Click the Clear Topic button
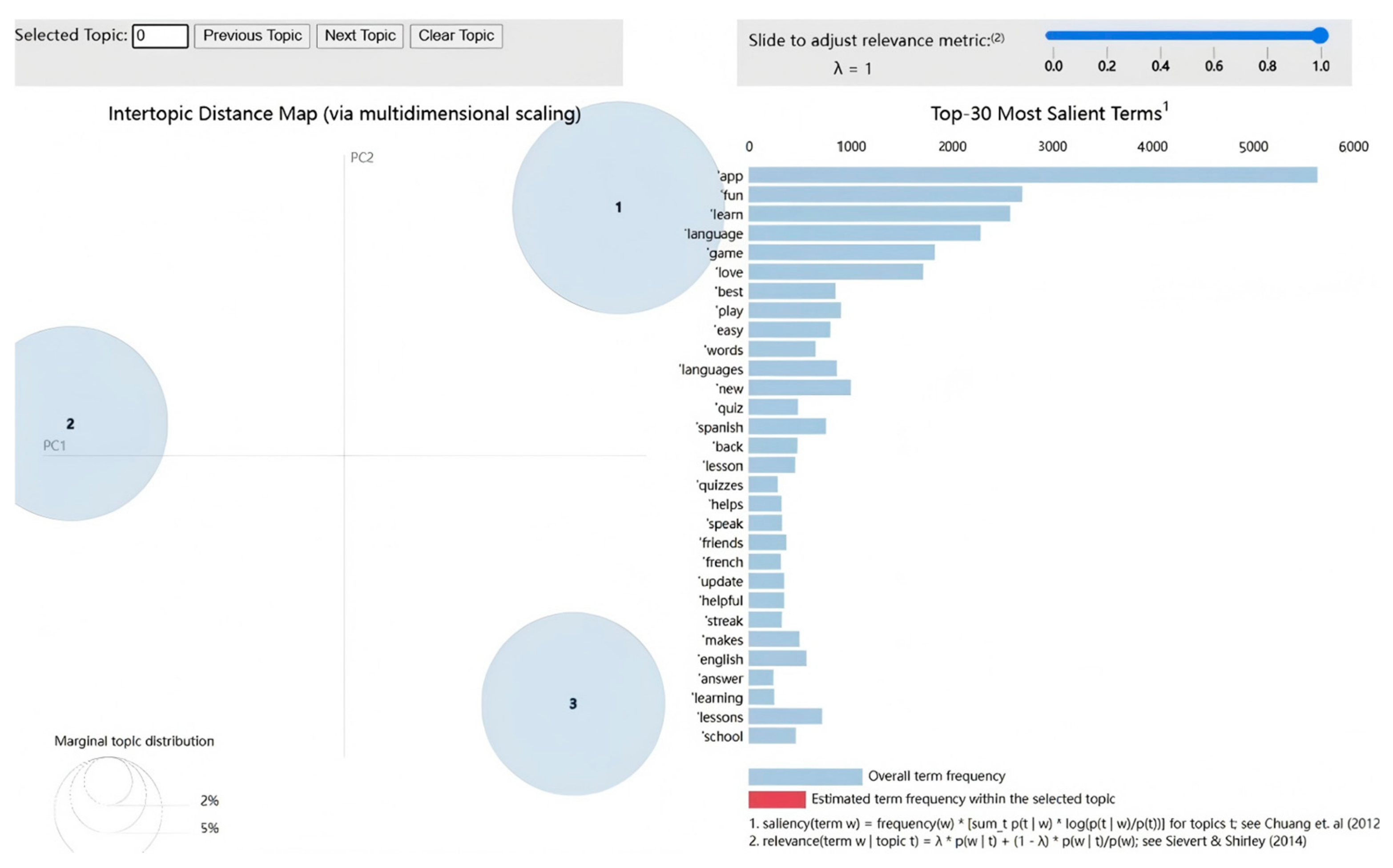Screen dimensions: 1393x868 [456, 36]
